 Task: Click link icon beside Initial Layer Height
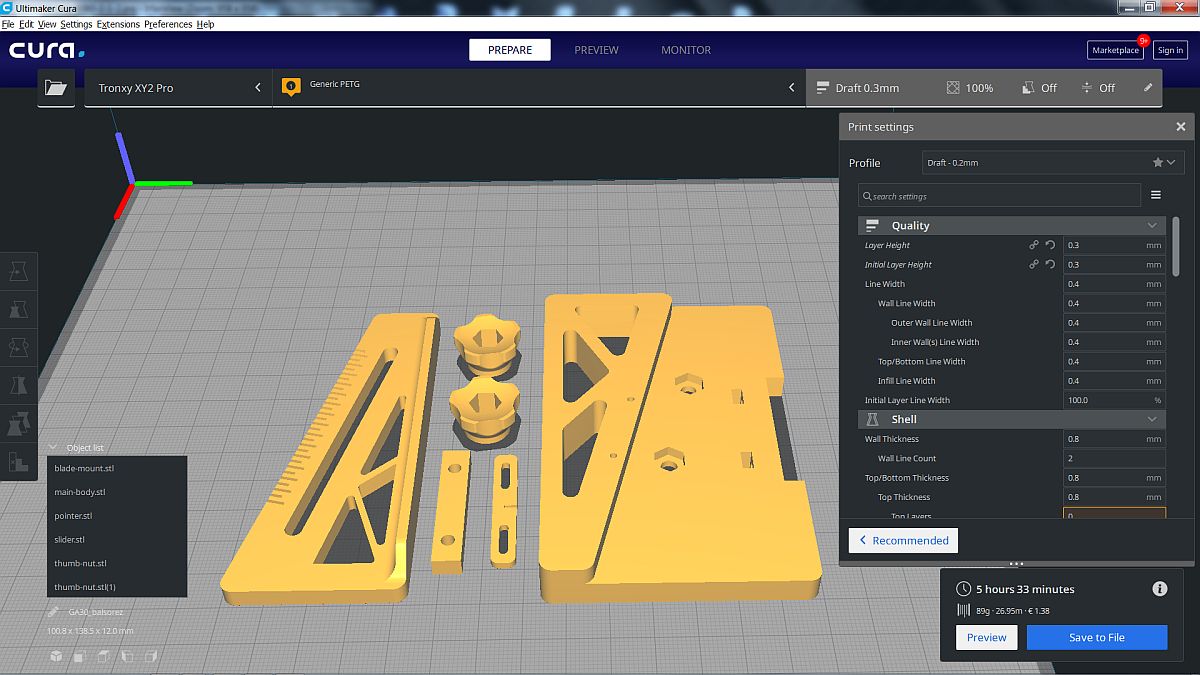1034,265
